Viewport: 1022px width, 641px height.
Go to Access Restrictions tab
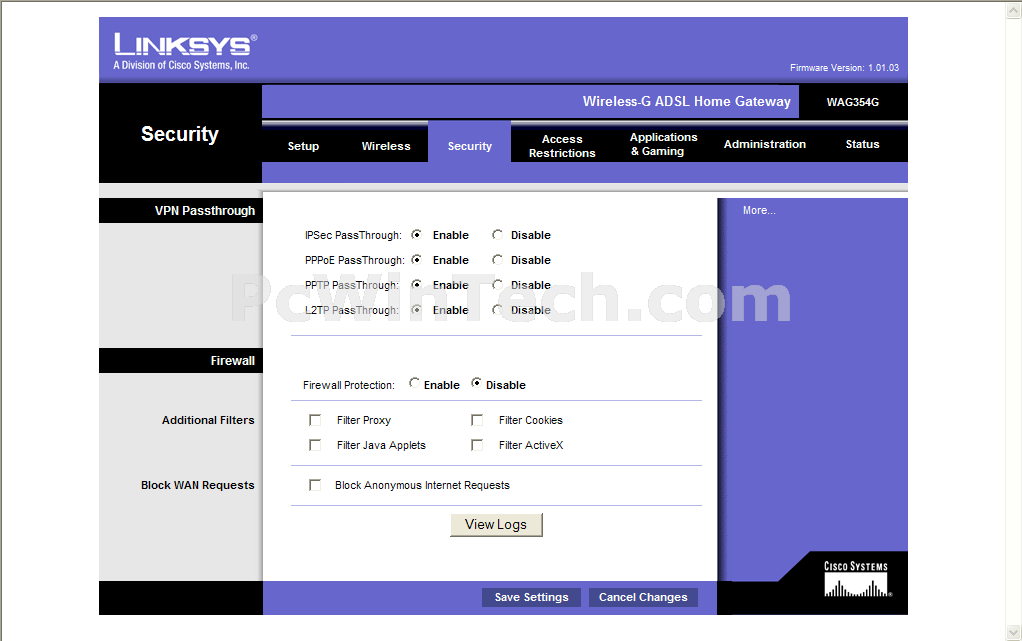pos(562,146)
